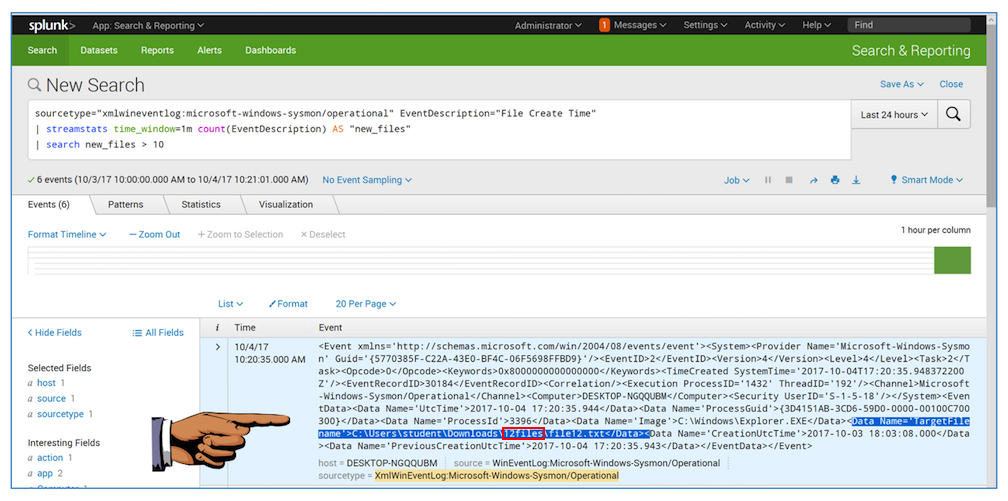Image resolution: width=1008 pixels, height=501 pixels.
Task: Click event timestamp 10/4/17 10:20:35.000 AM
Action: click(269, 353)
